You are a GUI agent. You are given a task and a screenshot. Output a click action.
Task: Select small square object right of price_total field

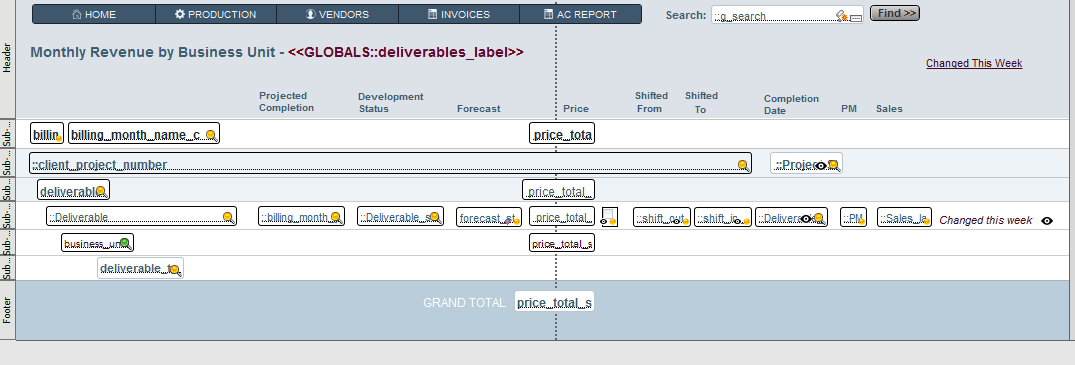[x=609, y=217]
